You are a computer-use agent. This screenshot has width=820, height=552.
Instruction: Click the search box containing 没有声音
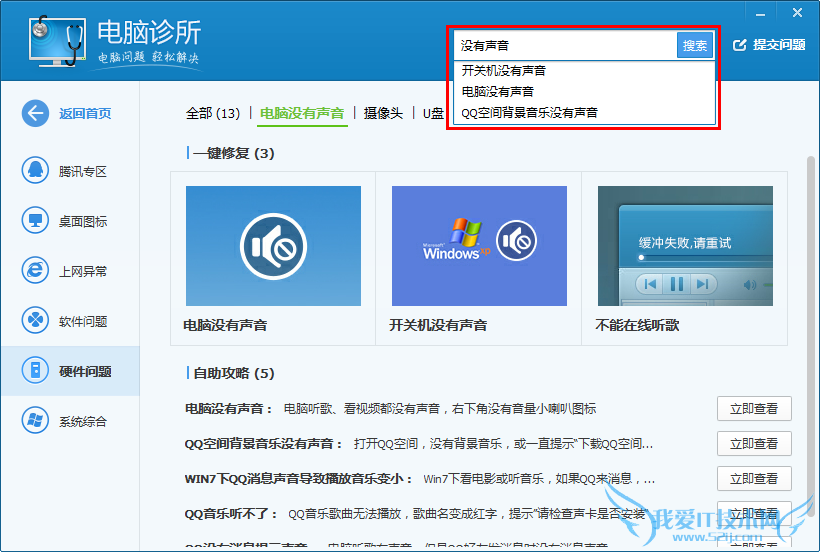point(565,45)
